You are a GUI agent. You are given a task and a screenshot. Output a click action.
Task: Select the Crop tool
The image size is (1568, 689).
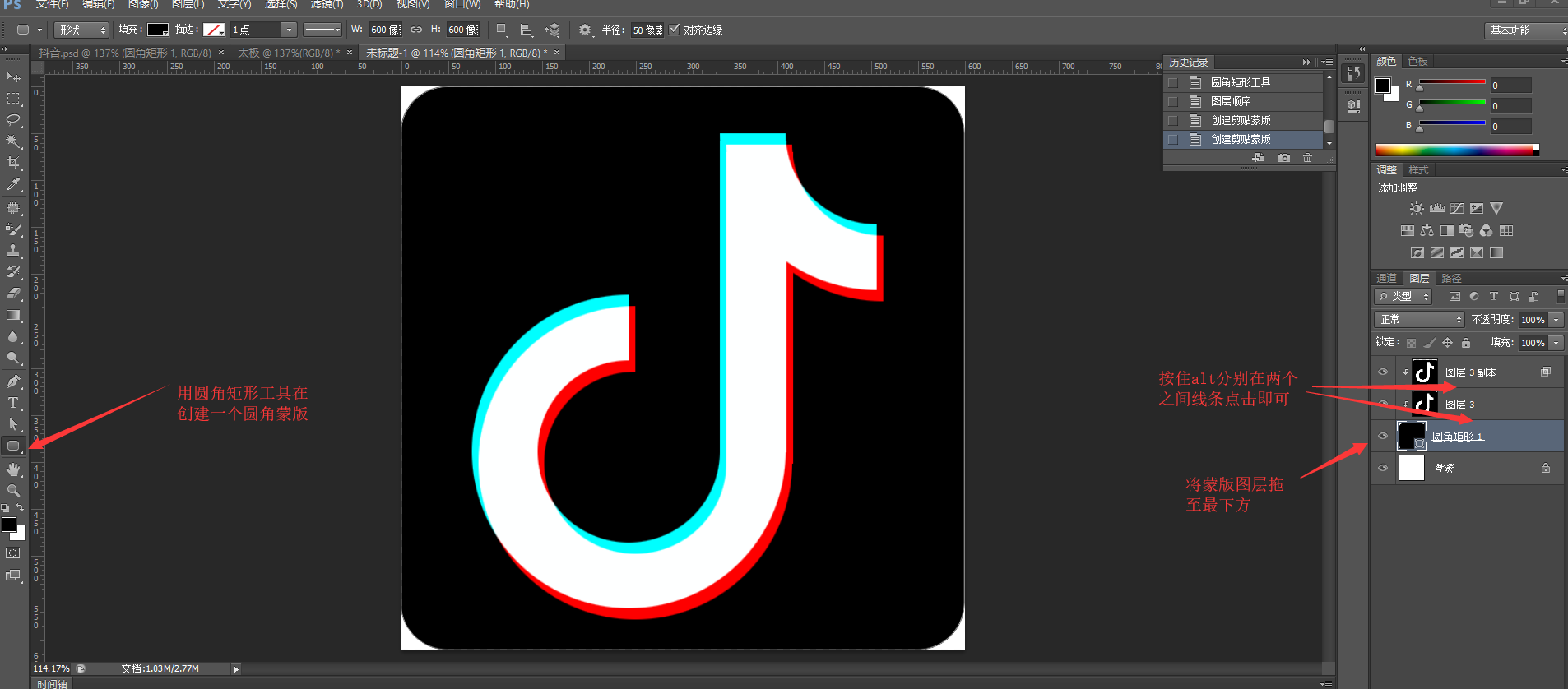(x=13, y=163)
